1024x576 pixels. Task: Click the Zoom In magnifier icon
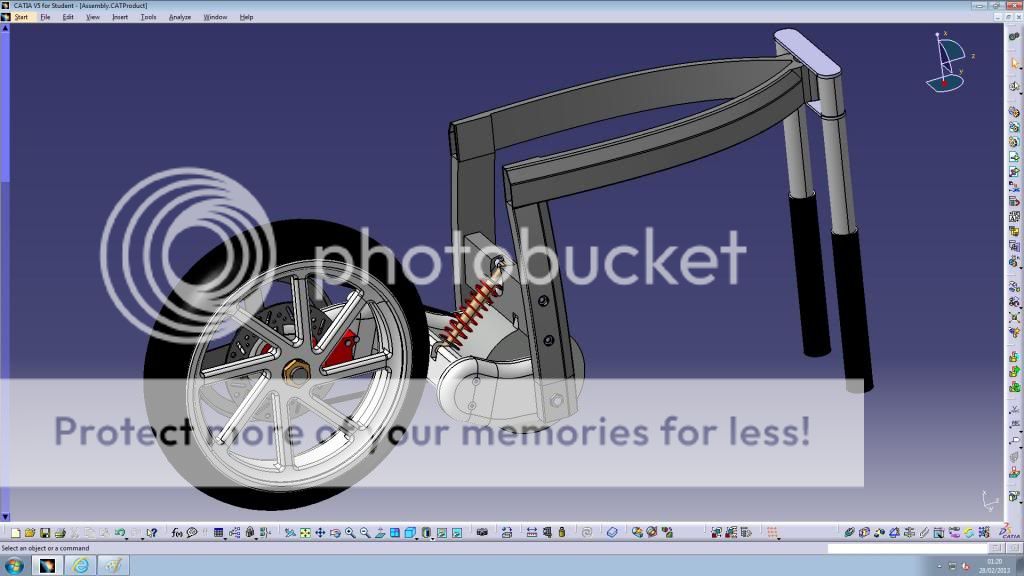coord(350,533)
